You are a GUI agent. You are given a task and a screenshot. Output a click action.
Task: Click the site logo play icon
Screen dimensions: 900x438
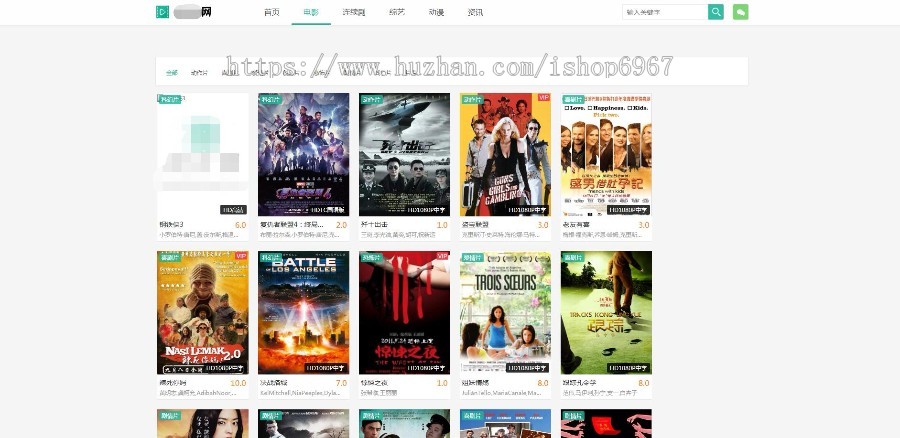162,11
